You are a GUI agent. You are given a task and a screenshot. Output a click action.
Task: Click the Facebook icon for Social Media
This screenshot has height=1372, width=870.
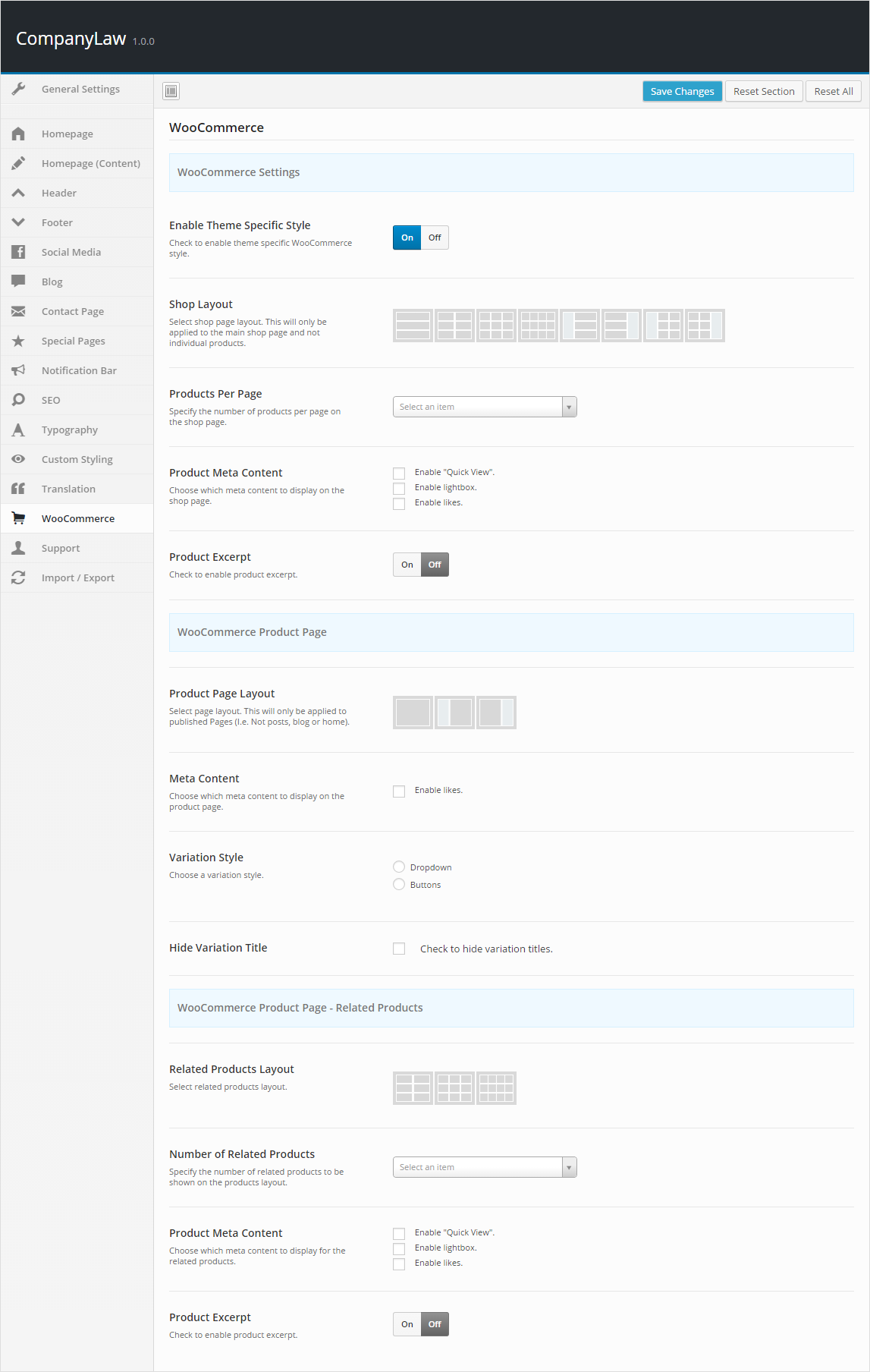click(19, 252)
